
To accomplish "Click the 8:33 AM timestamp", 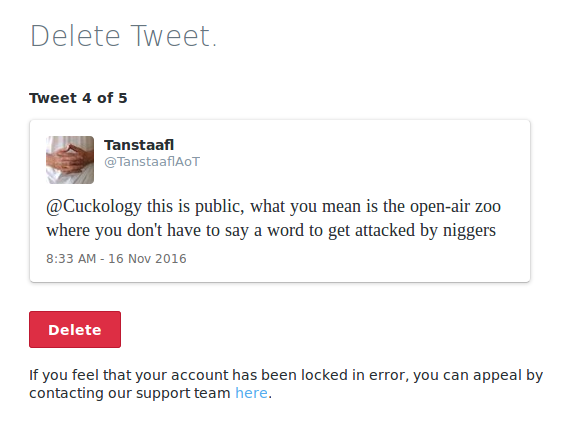I will [x=71, y=259].
